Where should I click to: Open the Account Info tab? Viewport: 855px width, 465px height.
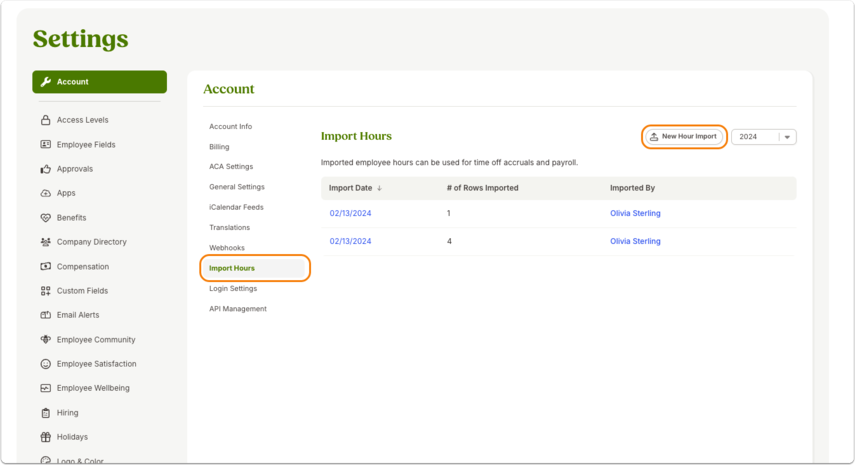pos(231,126)
